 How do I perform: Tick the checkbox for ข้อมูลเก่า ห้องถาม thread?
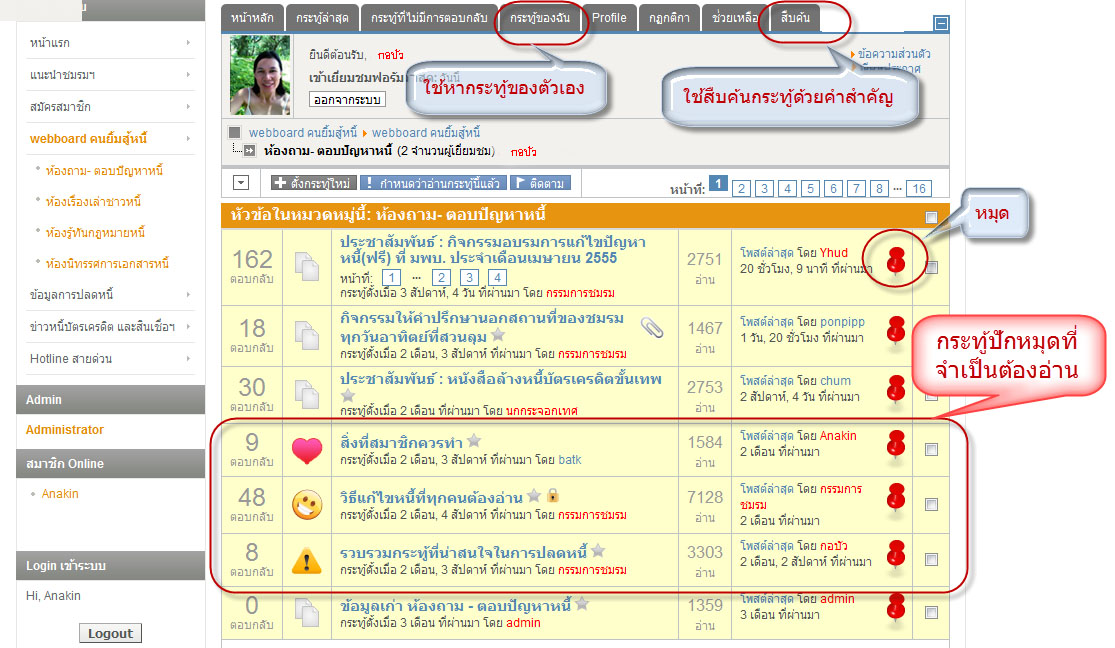[932, 612]
